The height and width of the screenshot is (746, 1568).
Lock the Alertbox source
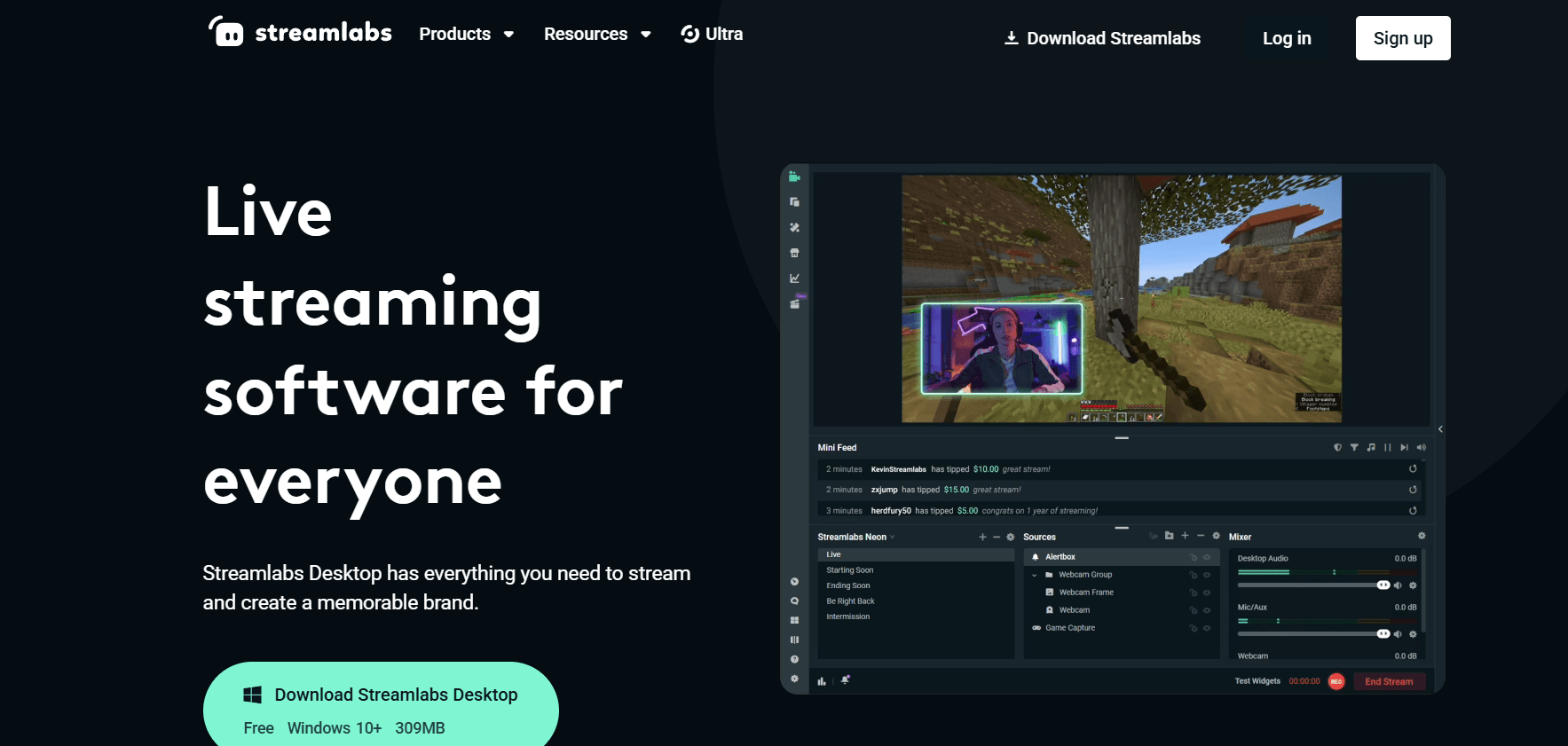pyautogui.click(x=1194, y=558)
